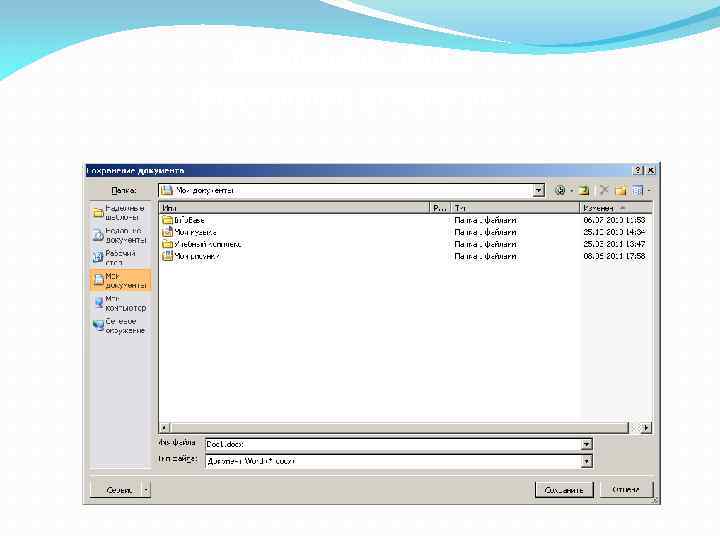The height and width of the screenshot is (540, 720).
Task: Click the Моя музыка folder icon
Action: (x=167, y=232)
